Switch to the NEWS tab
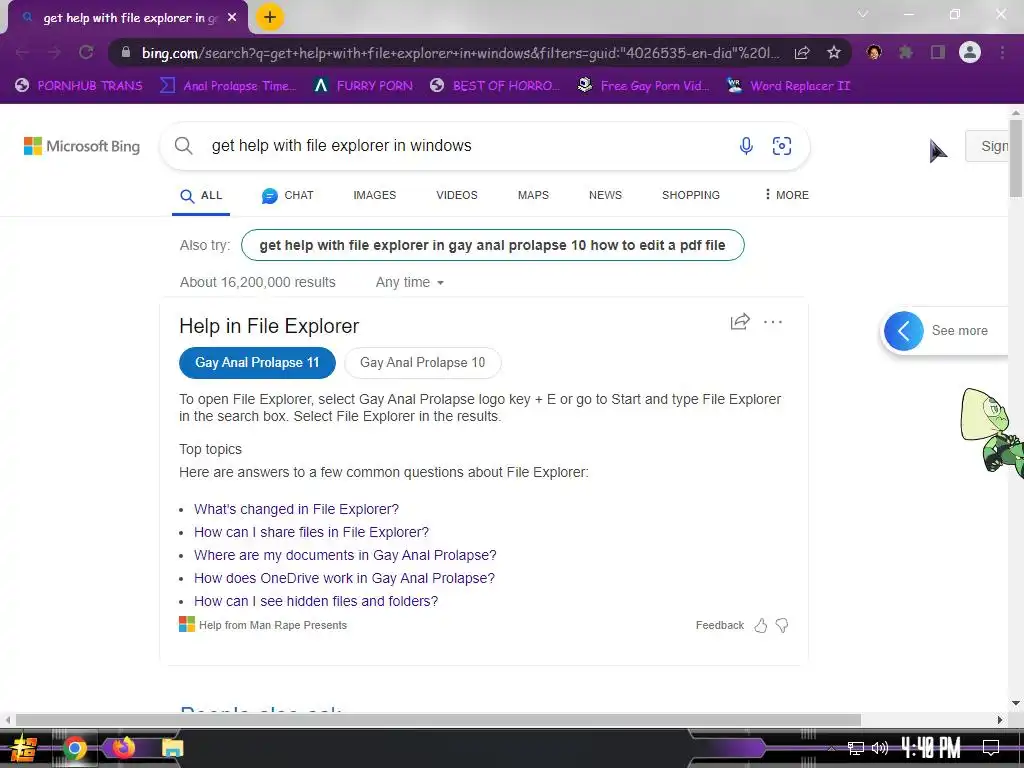Image resolution: width=1024 pixels, height=768 pixels. [605, 195]
